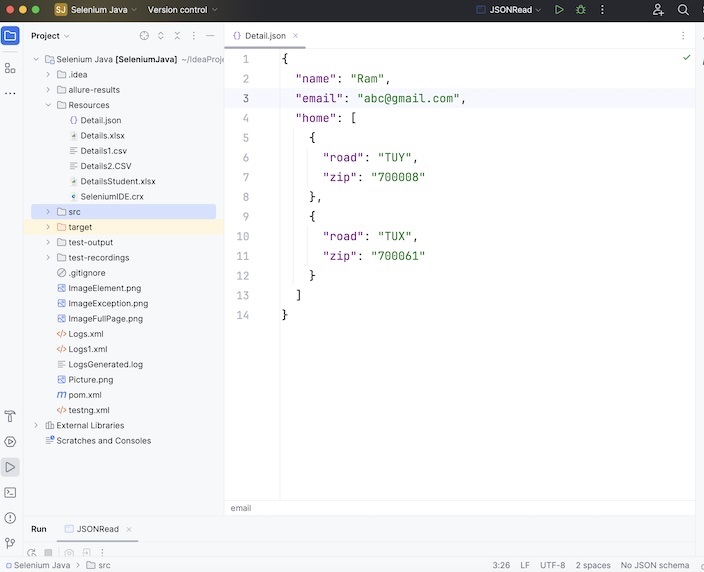Click the Debug bug icon
The height and width of the screenshot is (572, 704).
click(580, 10)
